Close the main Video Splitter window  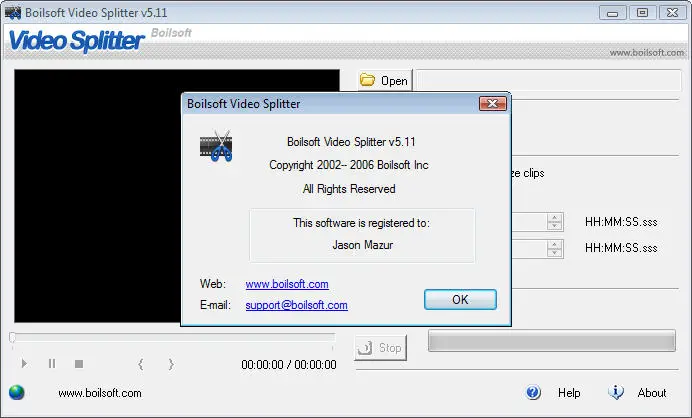(673, 13)
